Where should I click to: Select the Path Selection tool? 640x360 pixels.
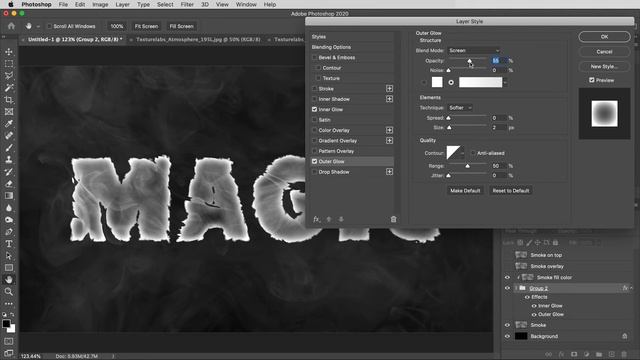(9, 256)
